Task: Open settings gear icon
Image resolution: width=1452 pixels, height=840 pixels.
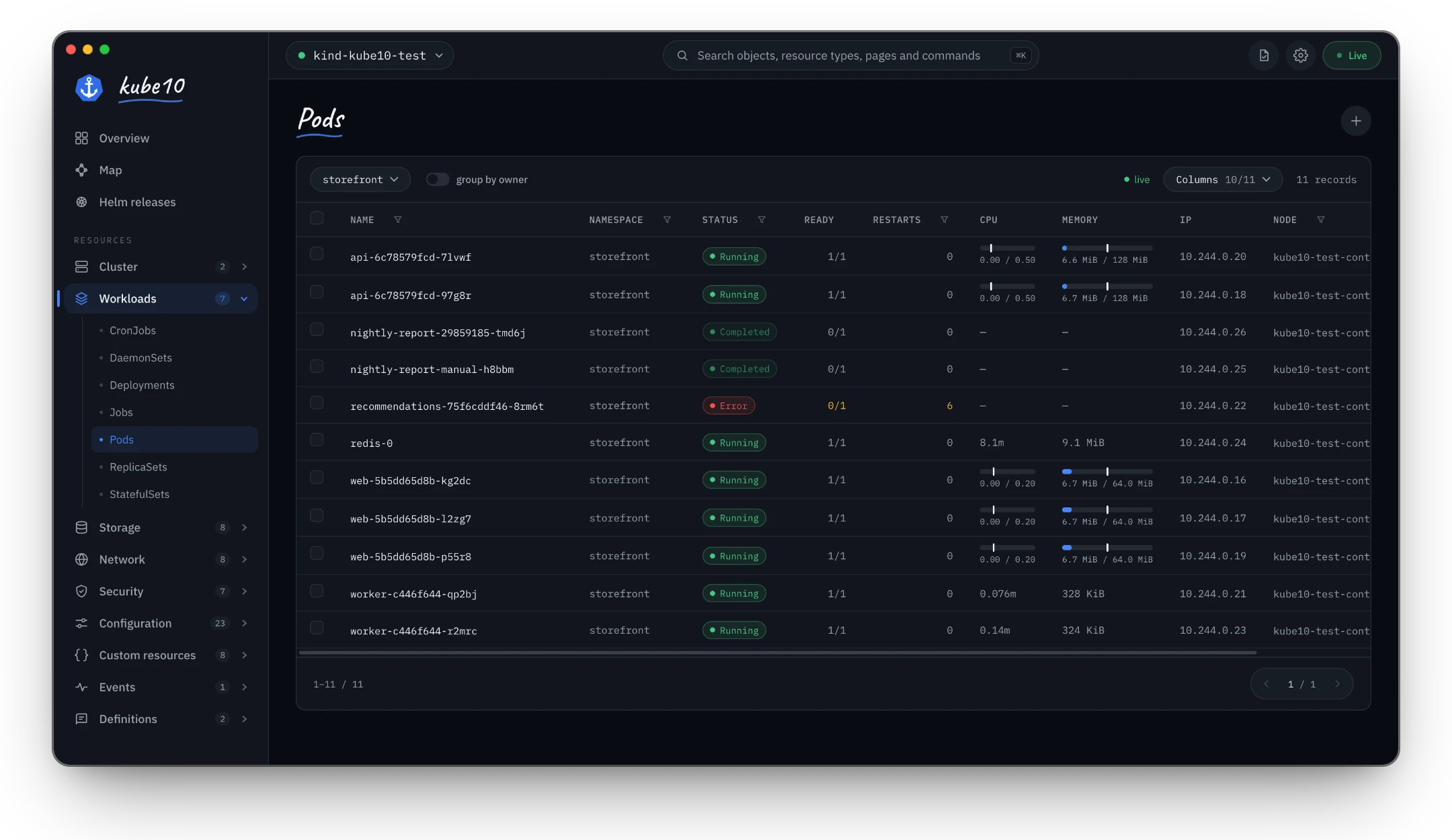Action: pos(1301,56)
